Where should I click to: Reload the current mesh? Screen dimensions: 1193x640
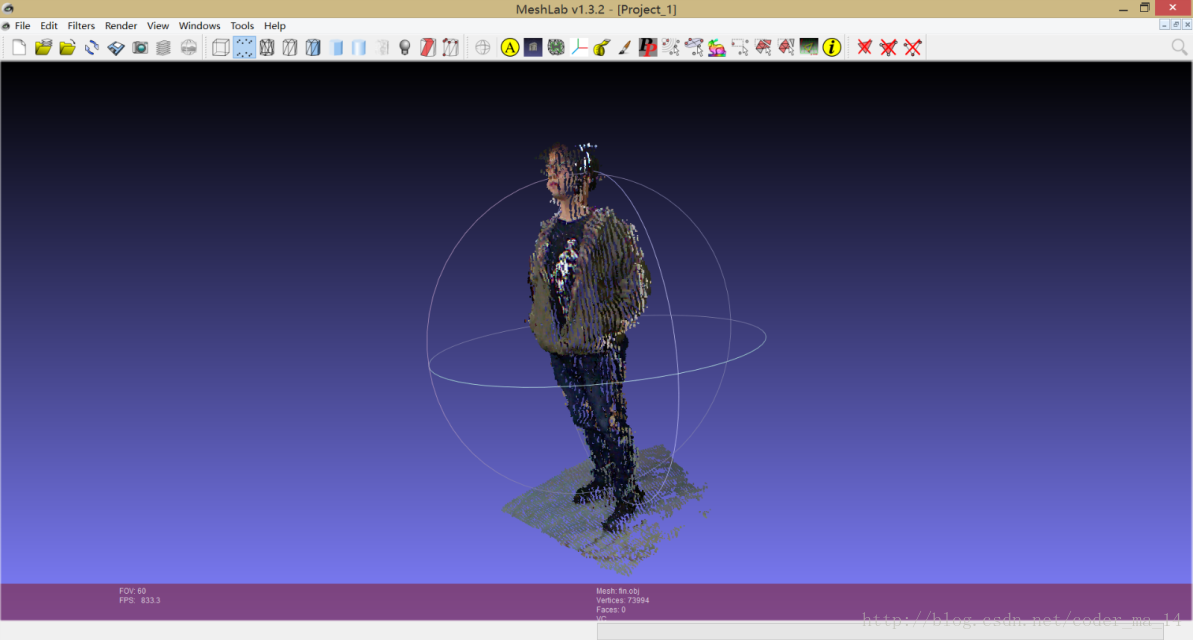click(x=91, y=48)
